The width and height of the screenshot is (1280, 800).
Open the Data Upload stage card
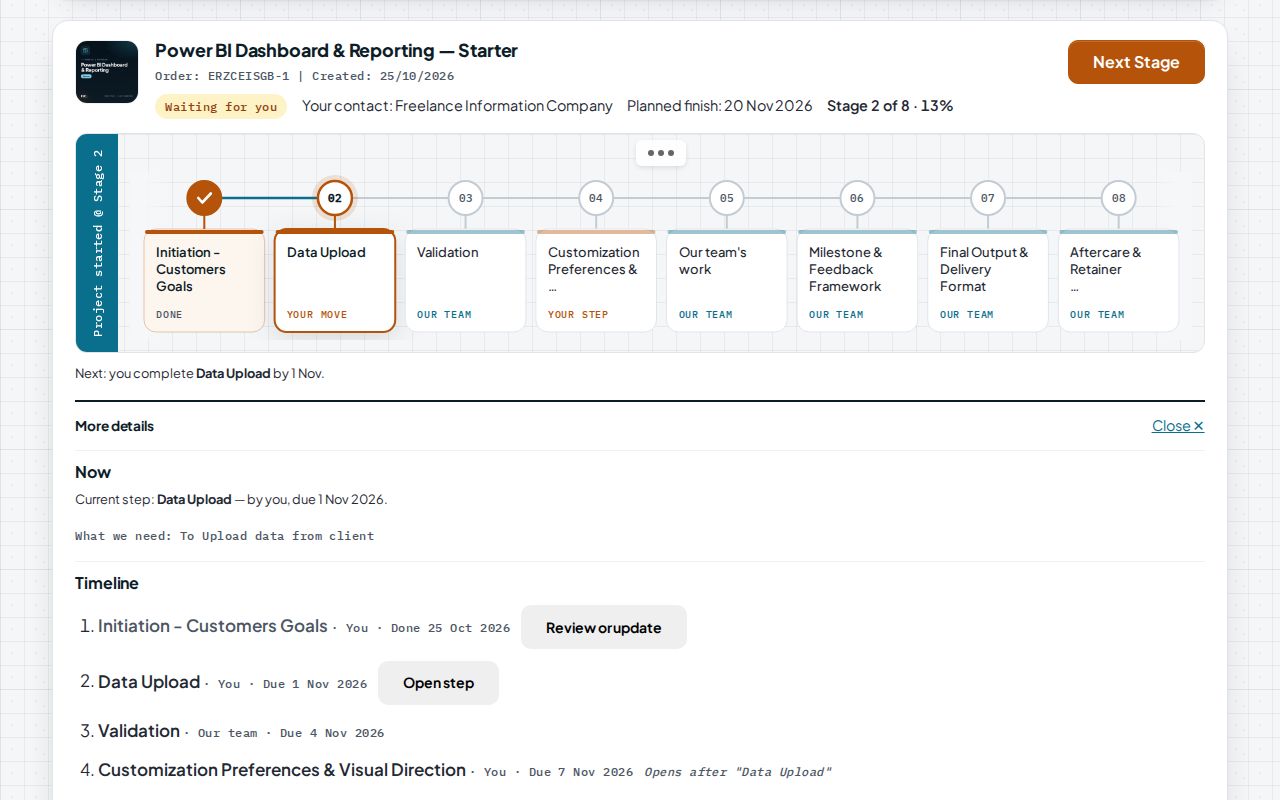pos(335,281)
